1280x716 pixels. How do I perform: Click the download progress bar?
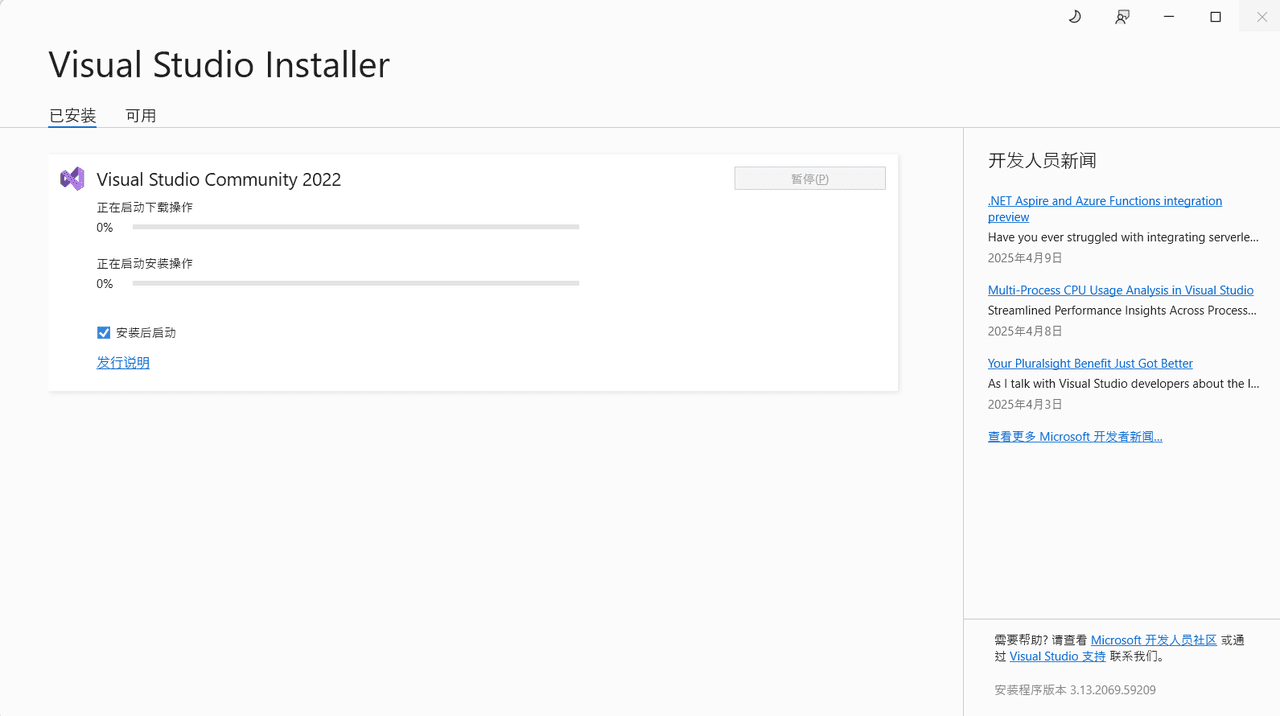click(x=356, y=227)
